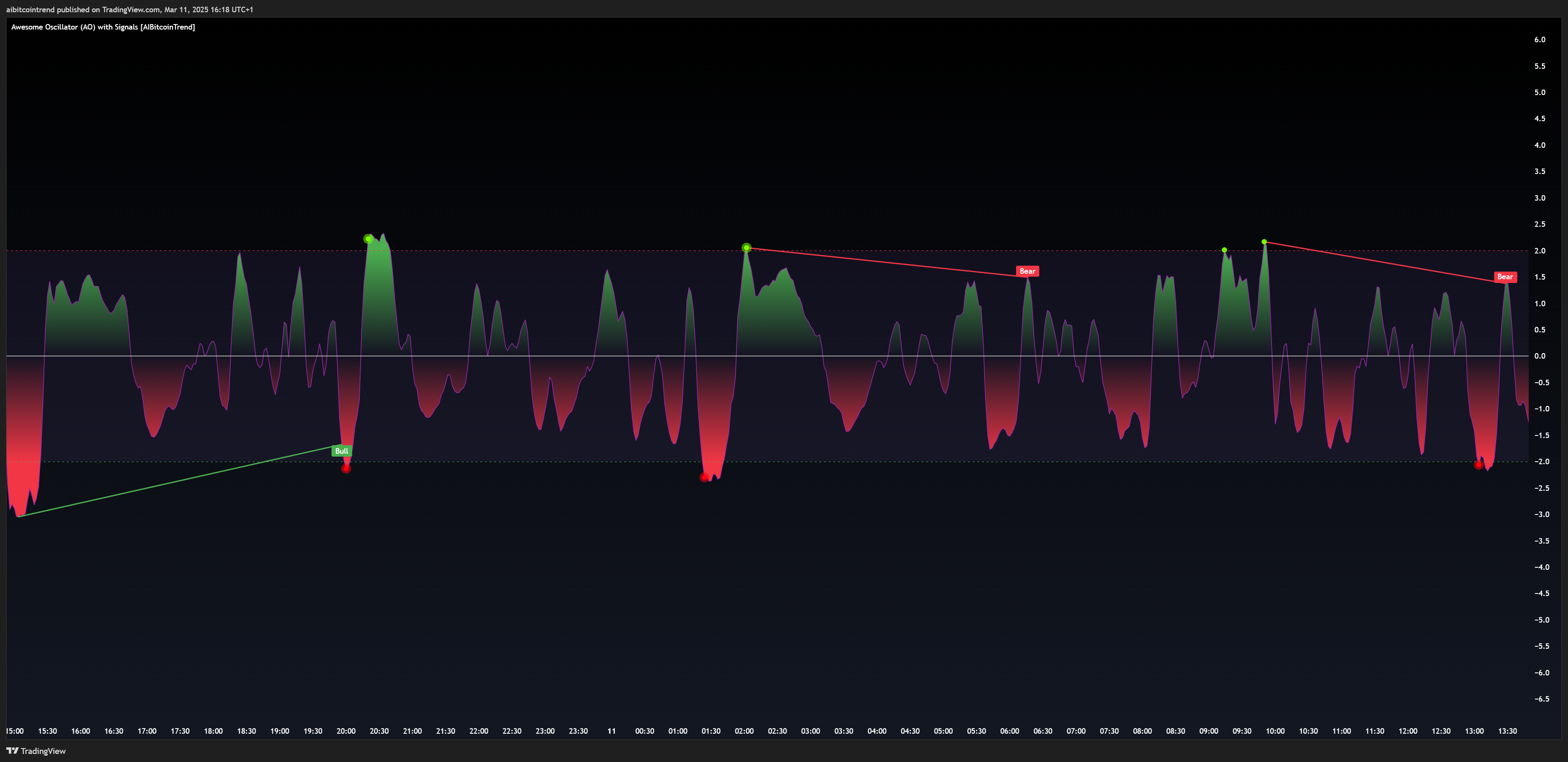1568x762 pixels.
Task: Click the −3.0 value on the price axis
Action: pos(1541,514)
